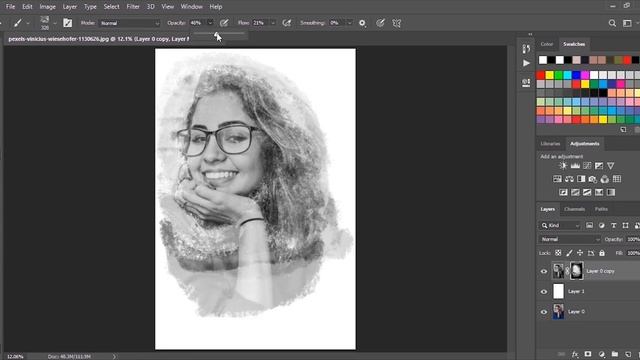Toggle pressure for size icon
640x360 pixels.
[380, 23]
